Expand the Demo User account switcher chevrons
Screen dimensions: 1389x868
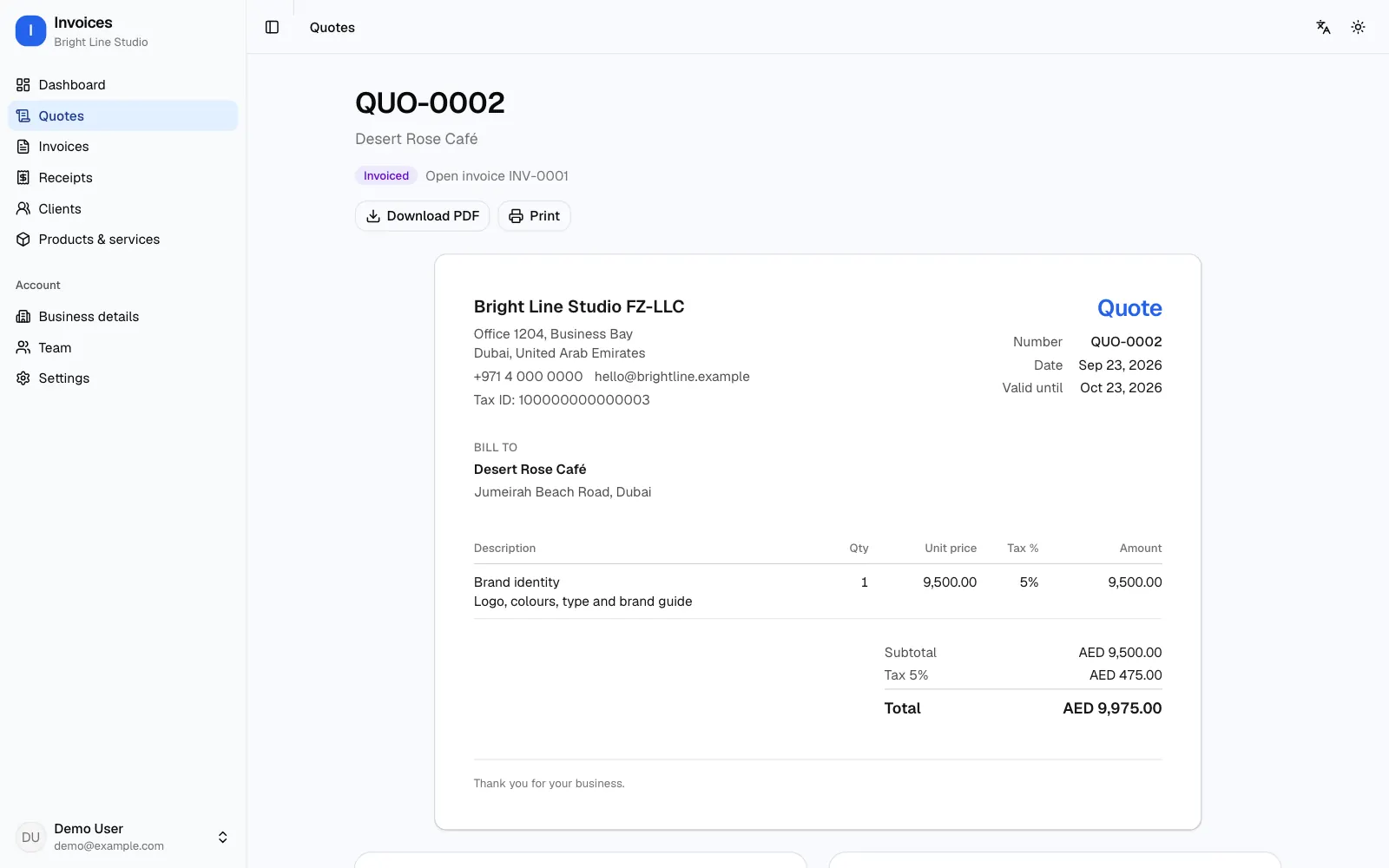point(222,838)
